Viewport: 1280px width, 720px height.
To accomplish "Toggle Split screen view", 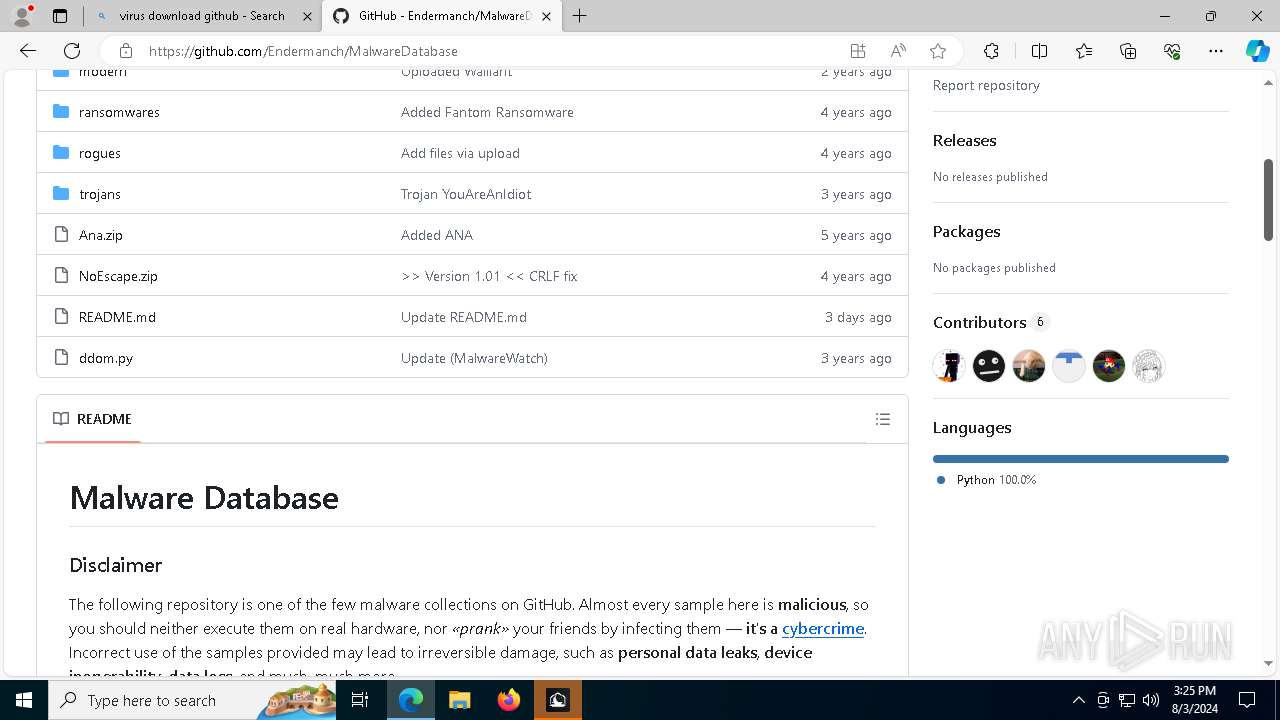I will [x=1039, y=51].
